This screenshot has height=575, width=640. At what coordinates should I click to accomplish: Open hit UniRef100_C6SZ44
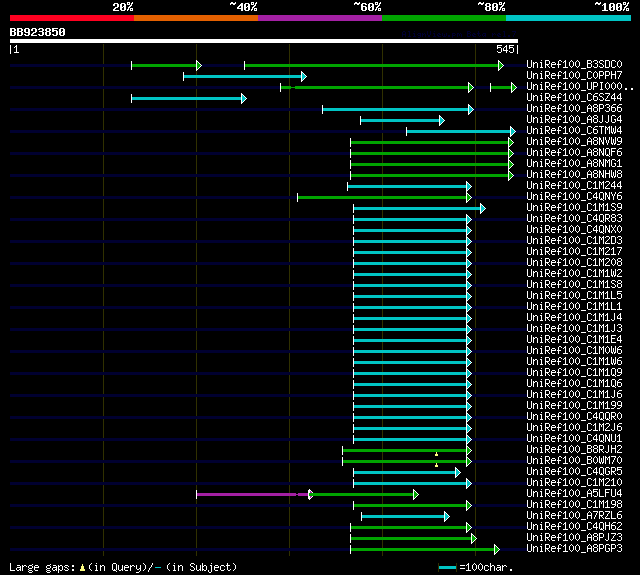[x=574, y=98]
